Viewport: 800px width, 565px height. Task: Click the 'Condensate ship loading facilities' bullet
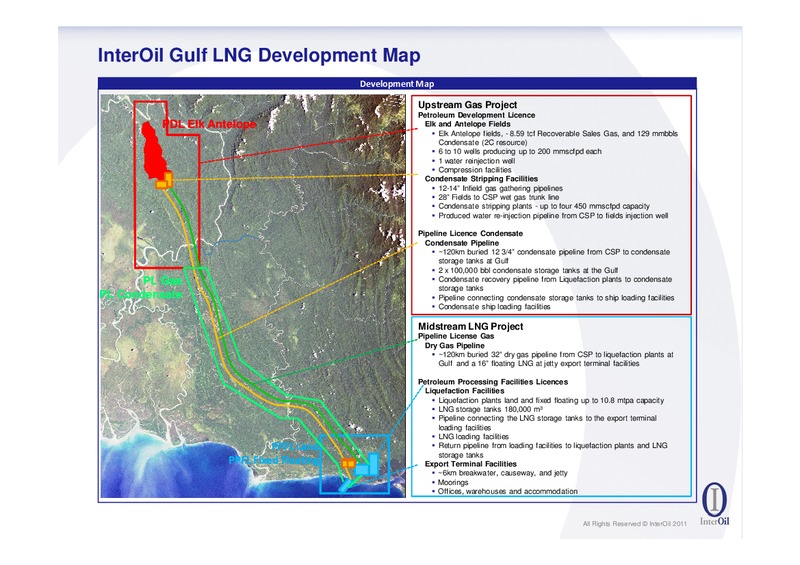click(x=491, y=307)
